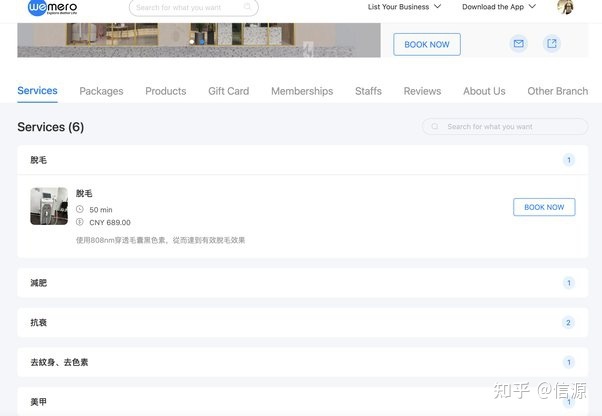
Task: Expand the 減肥 service category
Action: click(302, 283)
